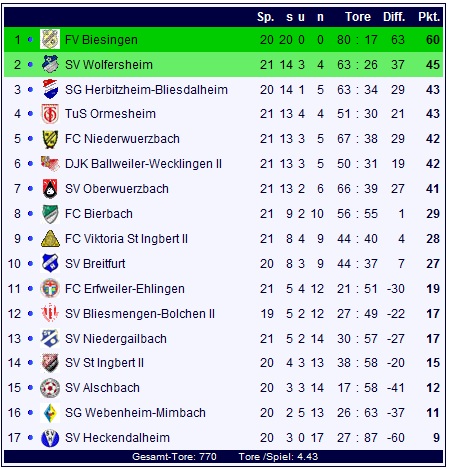Image resolution: width=453 pixels, height=469 pixels.
Task: Select FC Bierbach team name
Action: tap(99, 214)
